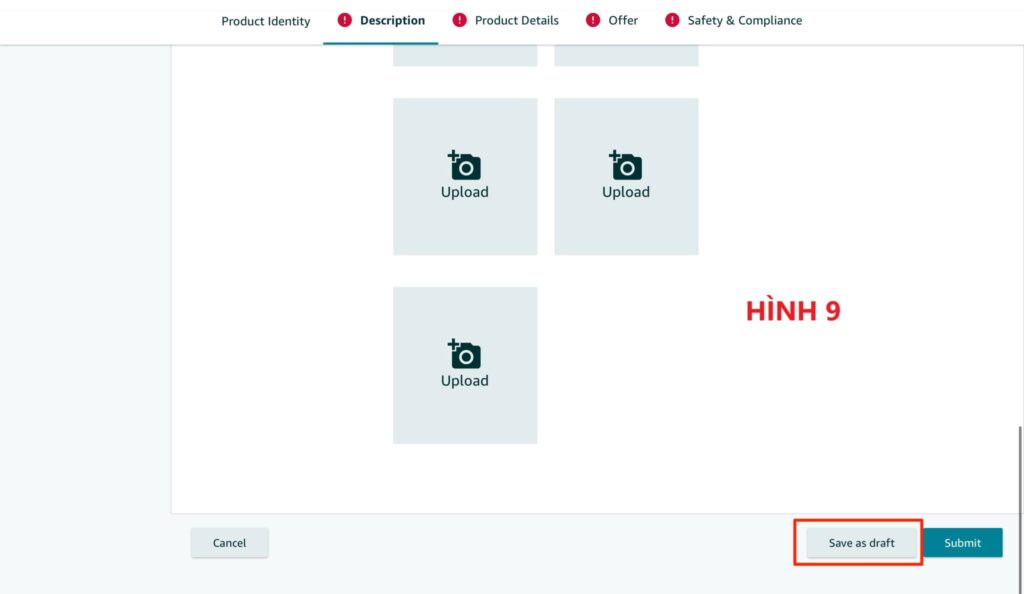Select the Description tab
Viewport: 1024px width, 594px height.
click(x=392, y=20)
